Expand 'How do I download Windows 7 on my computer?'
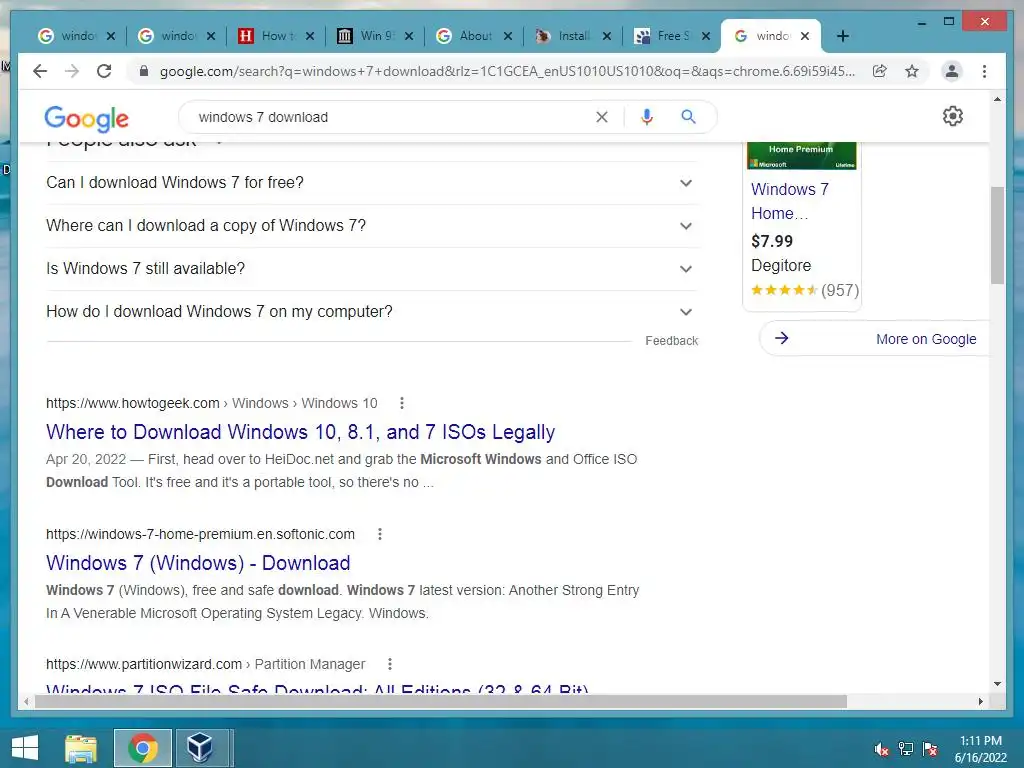1024x768 pixels. coord(372,312)
